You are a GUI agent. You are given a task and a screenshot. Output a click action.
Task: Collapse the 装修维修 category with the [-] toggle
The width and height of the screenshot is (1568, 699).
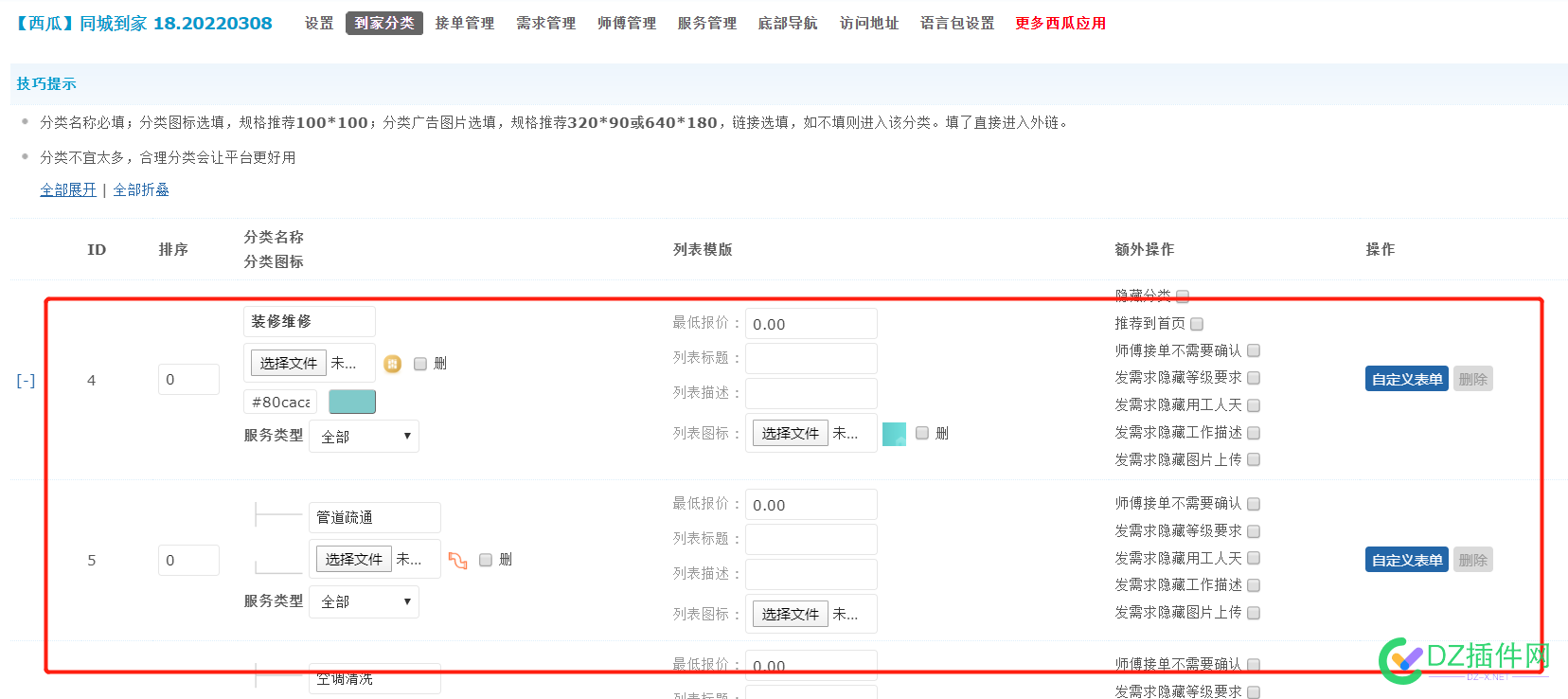click(26, 381)
